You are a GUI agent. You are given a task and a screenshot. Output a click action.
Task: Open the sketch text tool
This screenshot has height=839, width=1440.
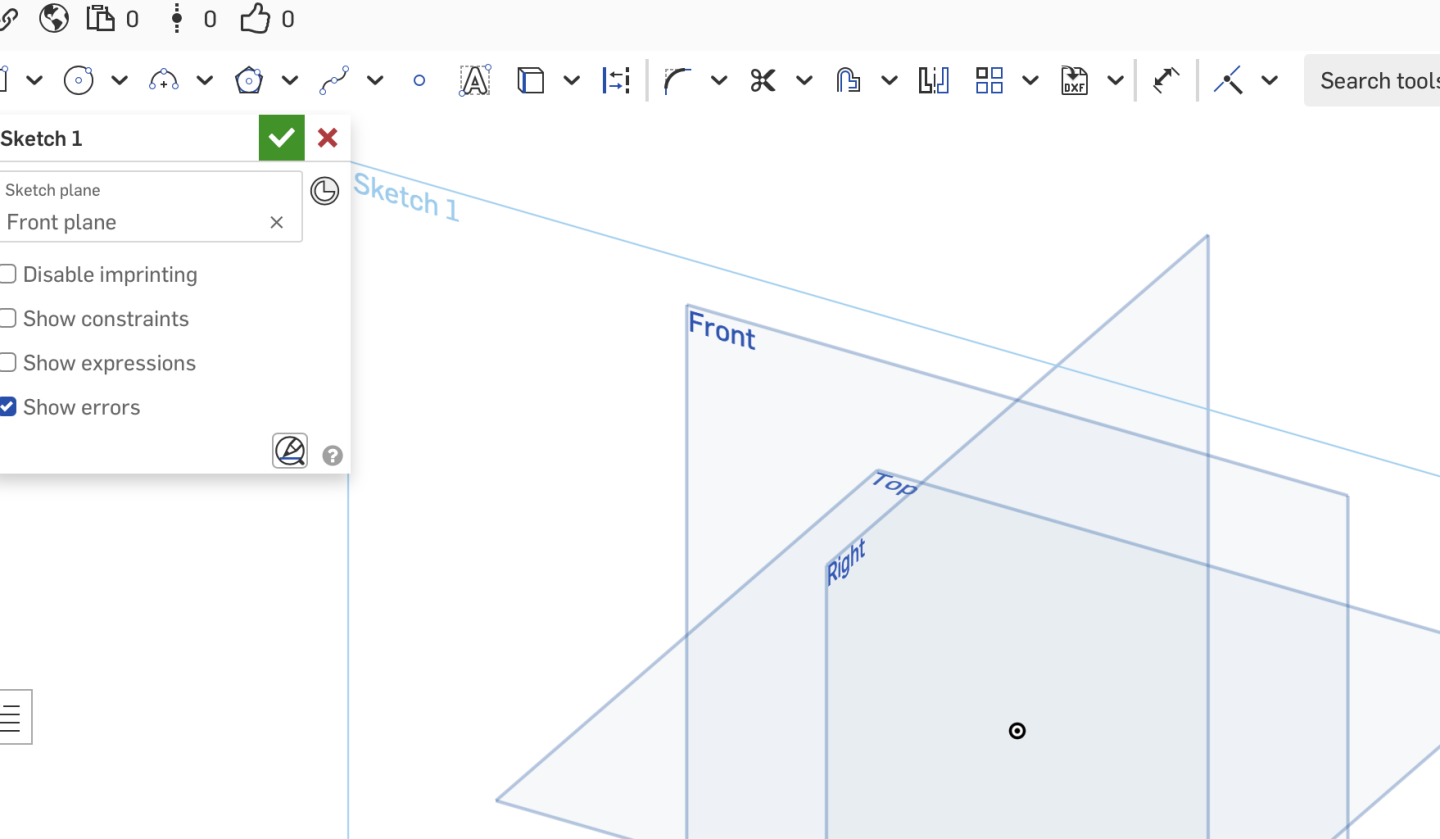(474, 80)
